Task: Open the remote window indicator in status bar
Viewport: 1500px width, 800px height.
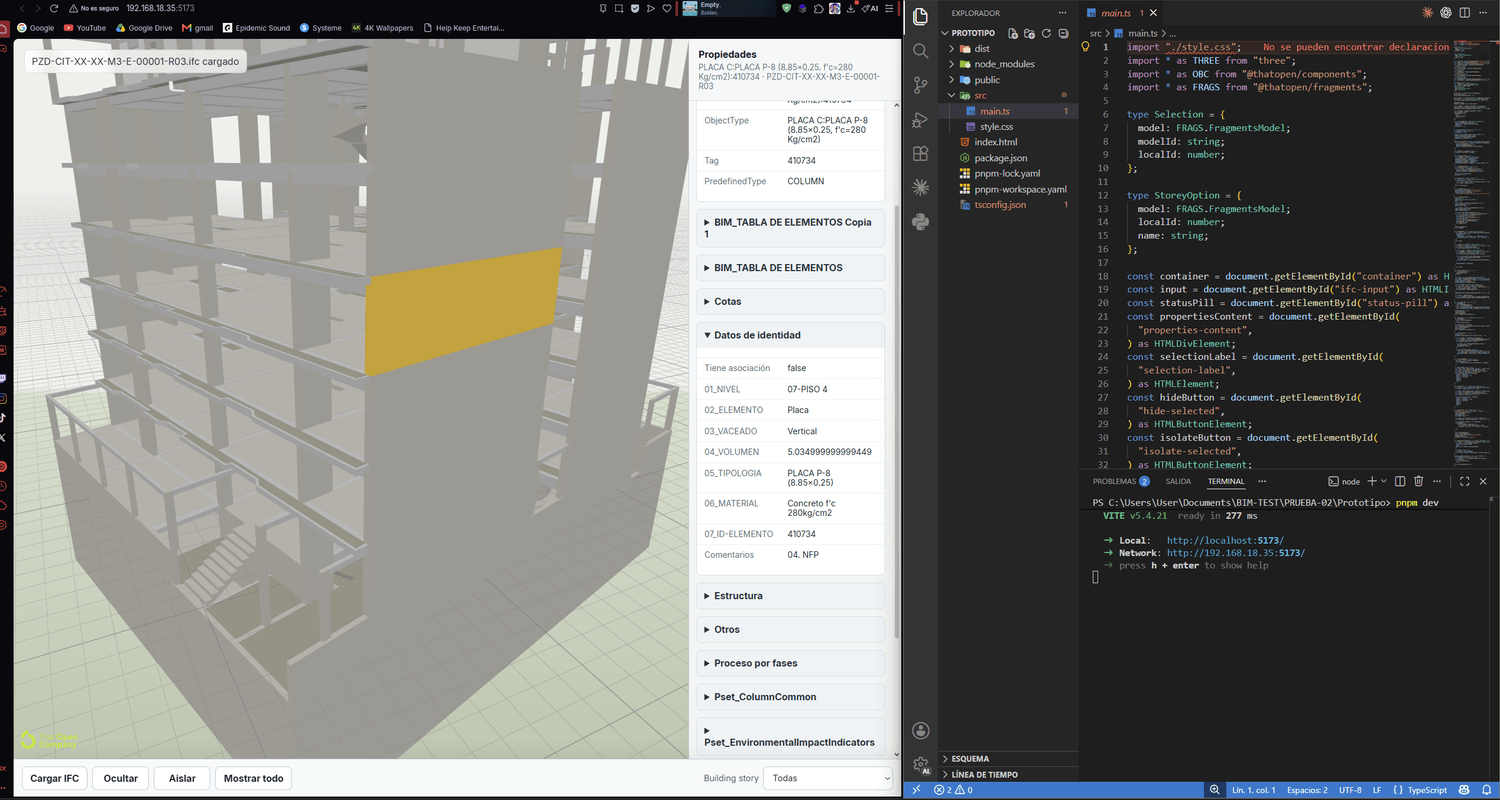Action: 916,790
